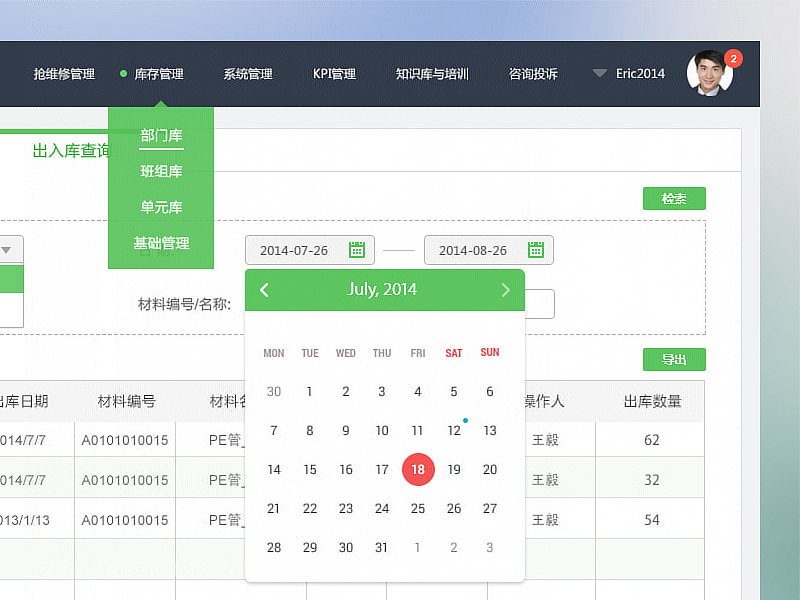Open the start date calendar icon
800x600 pixels.
pyautogui.click(x=357, y=250)
